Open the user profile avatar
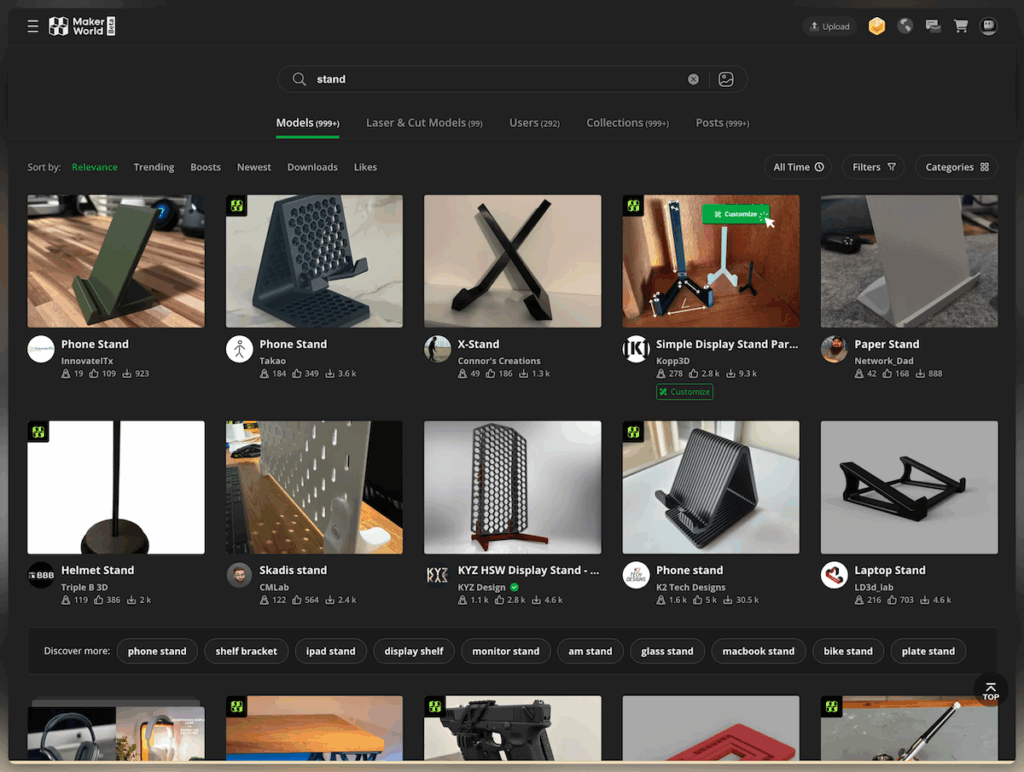 point(989,27)
